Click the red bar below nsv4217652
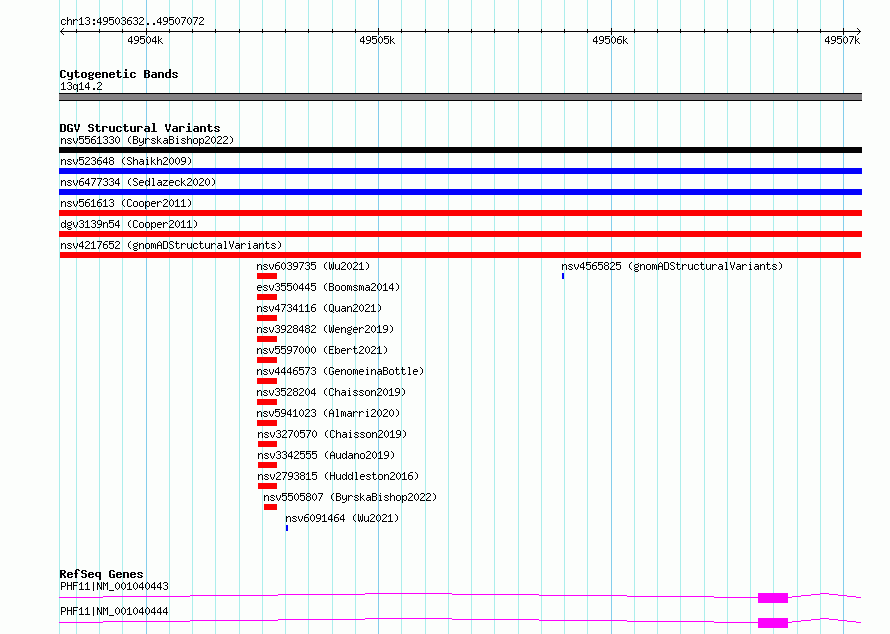Screen dimensions: 890x634 tap(460, 255)
